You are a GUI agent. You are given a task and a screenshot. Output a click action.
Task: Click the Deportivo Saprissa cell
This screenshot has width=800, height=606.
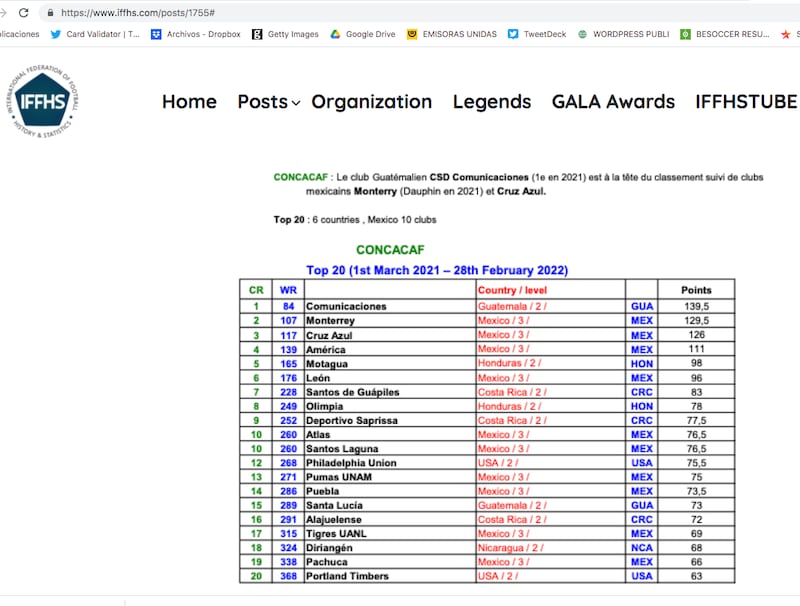click(390, 420)
